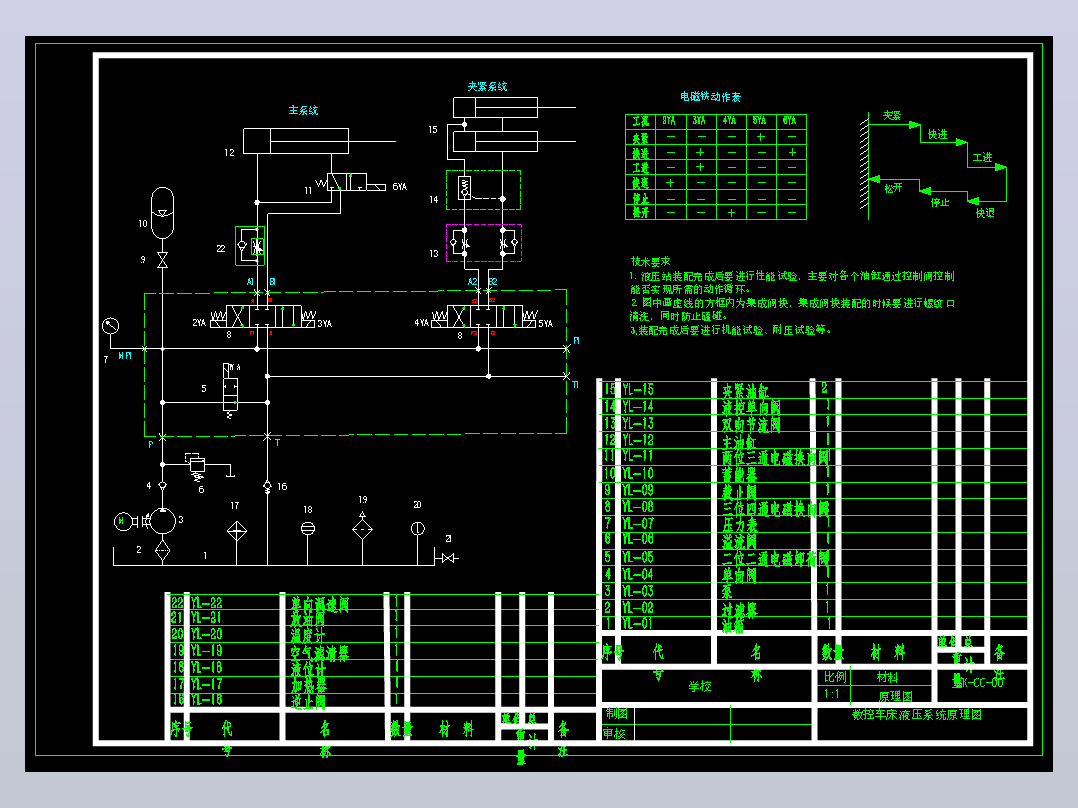Click the 技术要求 heading text
Screen dimensions: 1078x808
coord(650,261)
